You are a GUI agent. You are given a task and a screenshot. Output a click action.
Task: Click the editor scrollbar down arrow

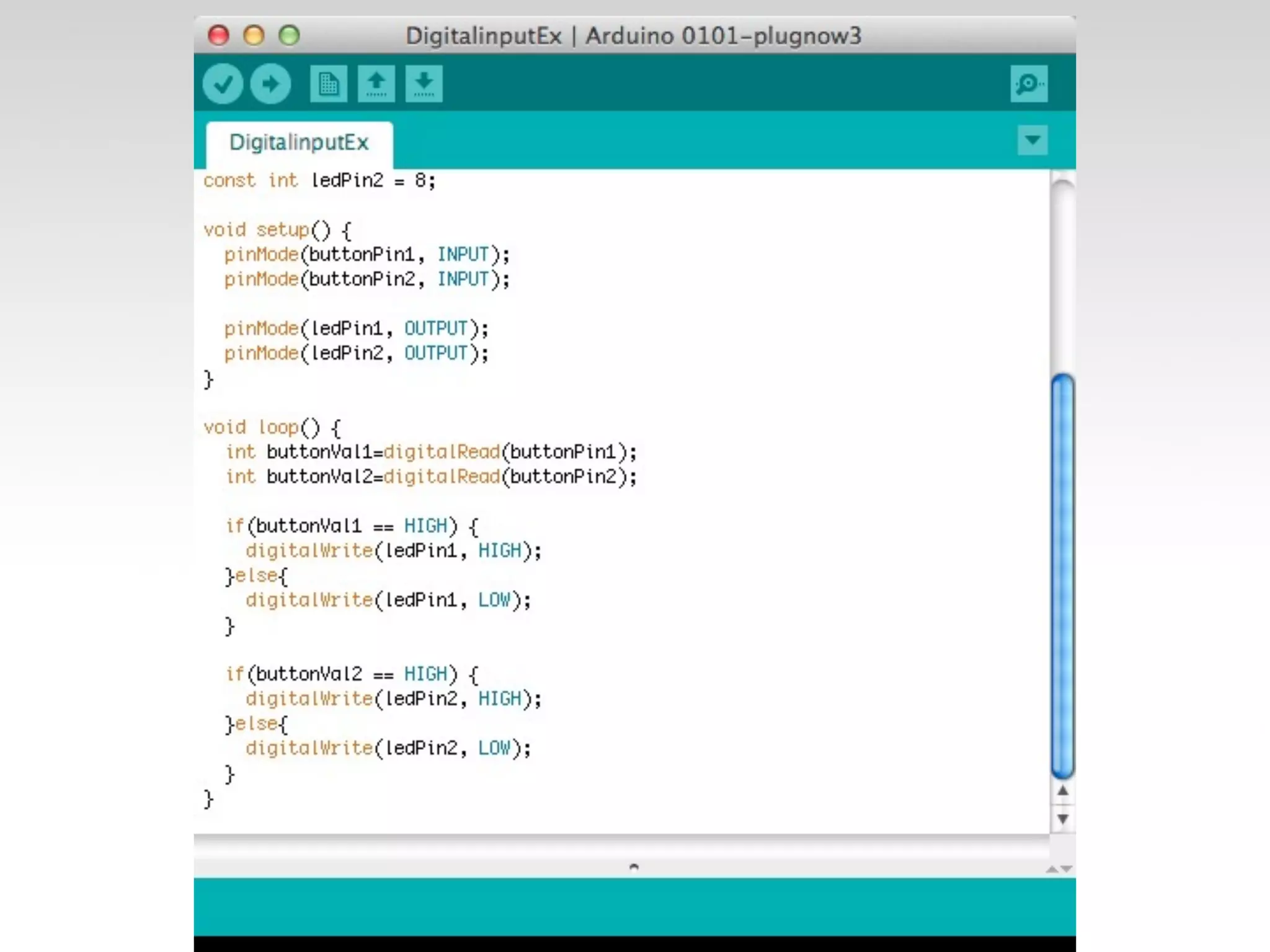pyautogui.click(x=1062, y=819)
